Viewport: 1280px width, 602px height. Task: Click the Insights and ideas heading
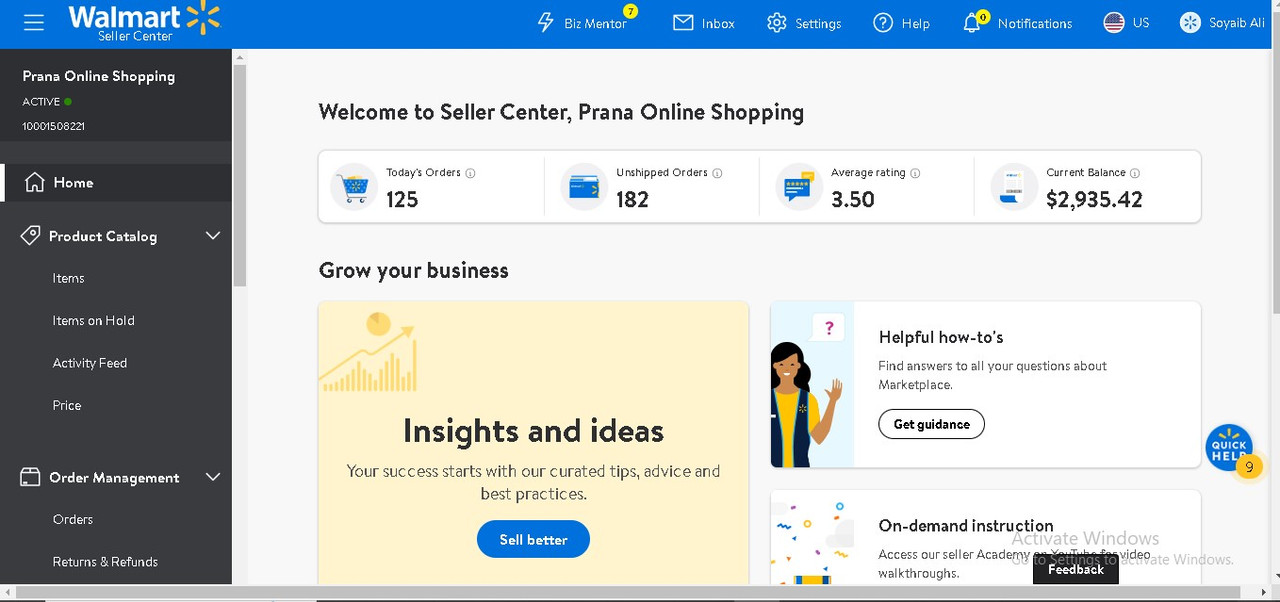pyautogui.click(x=533, y=431)
